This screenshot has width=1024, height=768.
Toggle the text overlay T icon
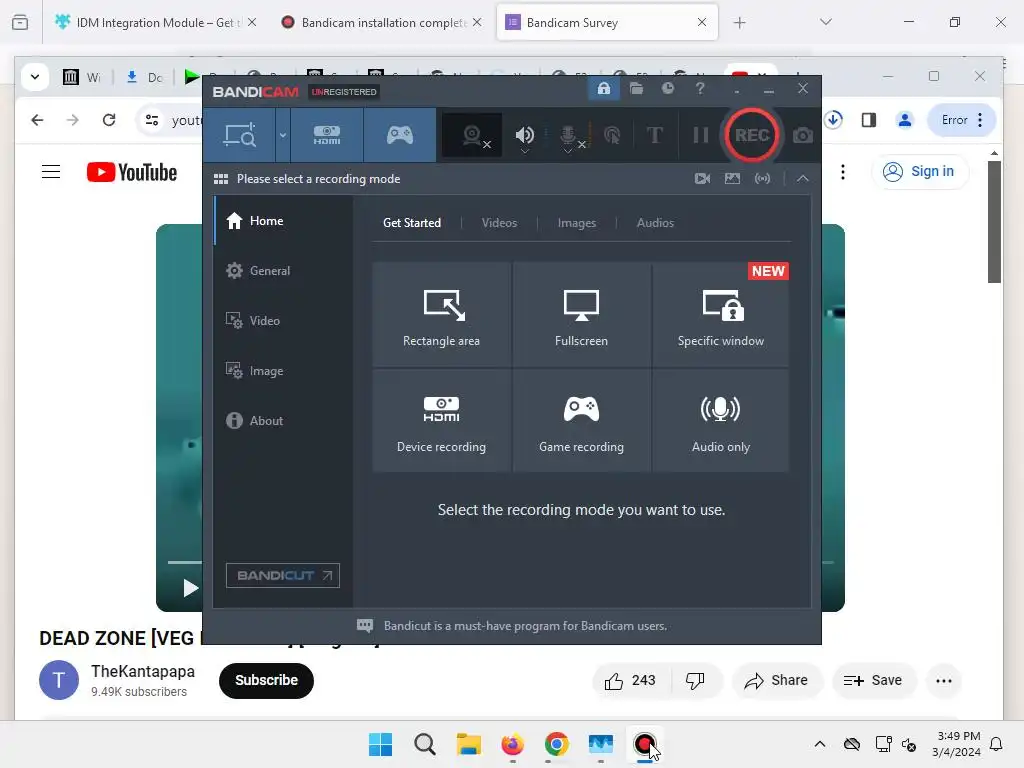coord(654,135)
